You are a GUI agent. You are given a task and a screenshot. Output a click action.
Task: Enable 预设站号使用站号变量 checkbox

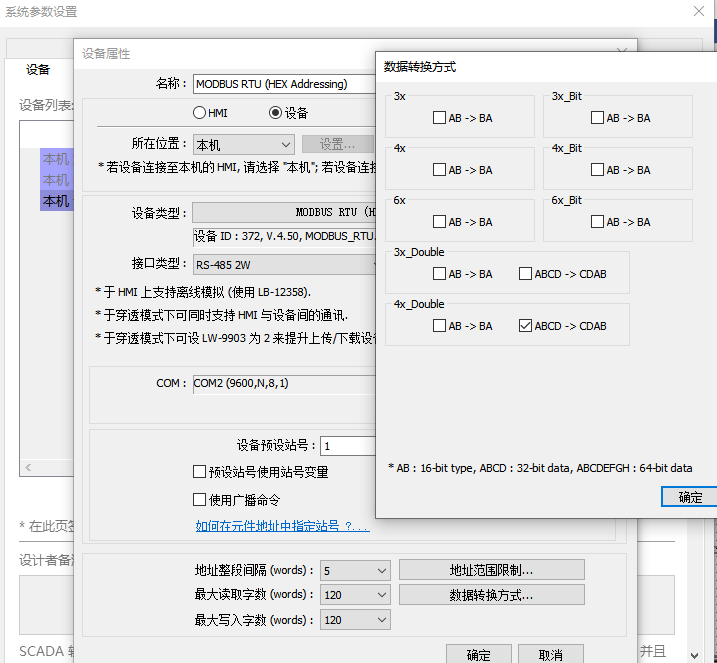pos(200,472)
